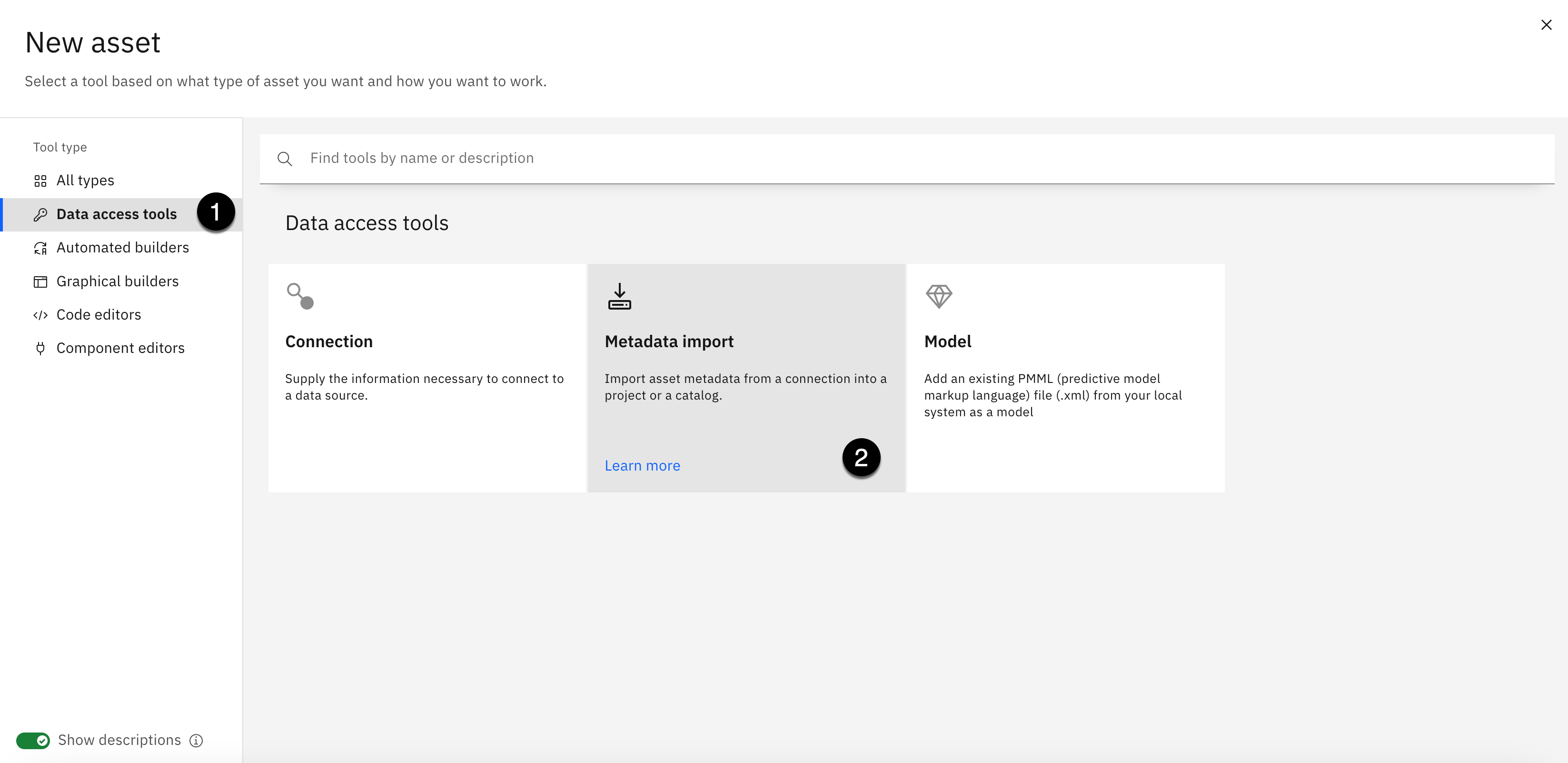Click the search magnifier icon
The width and height of the screenshot is (1568, 763).
(x=284, y=159)
